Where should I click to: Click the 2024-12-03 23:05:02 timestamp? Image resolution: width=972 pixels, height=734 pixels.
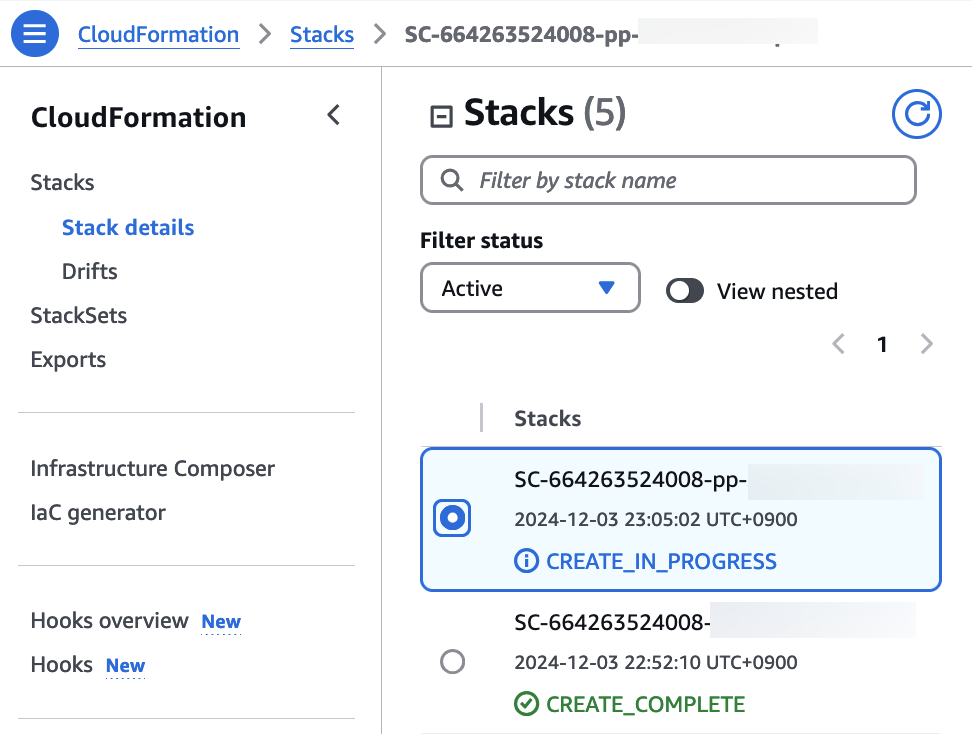point(656,519)
